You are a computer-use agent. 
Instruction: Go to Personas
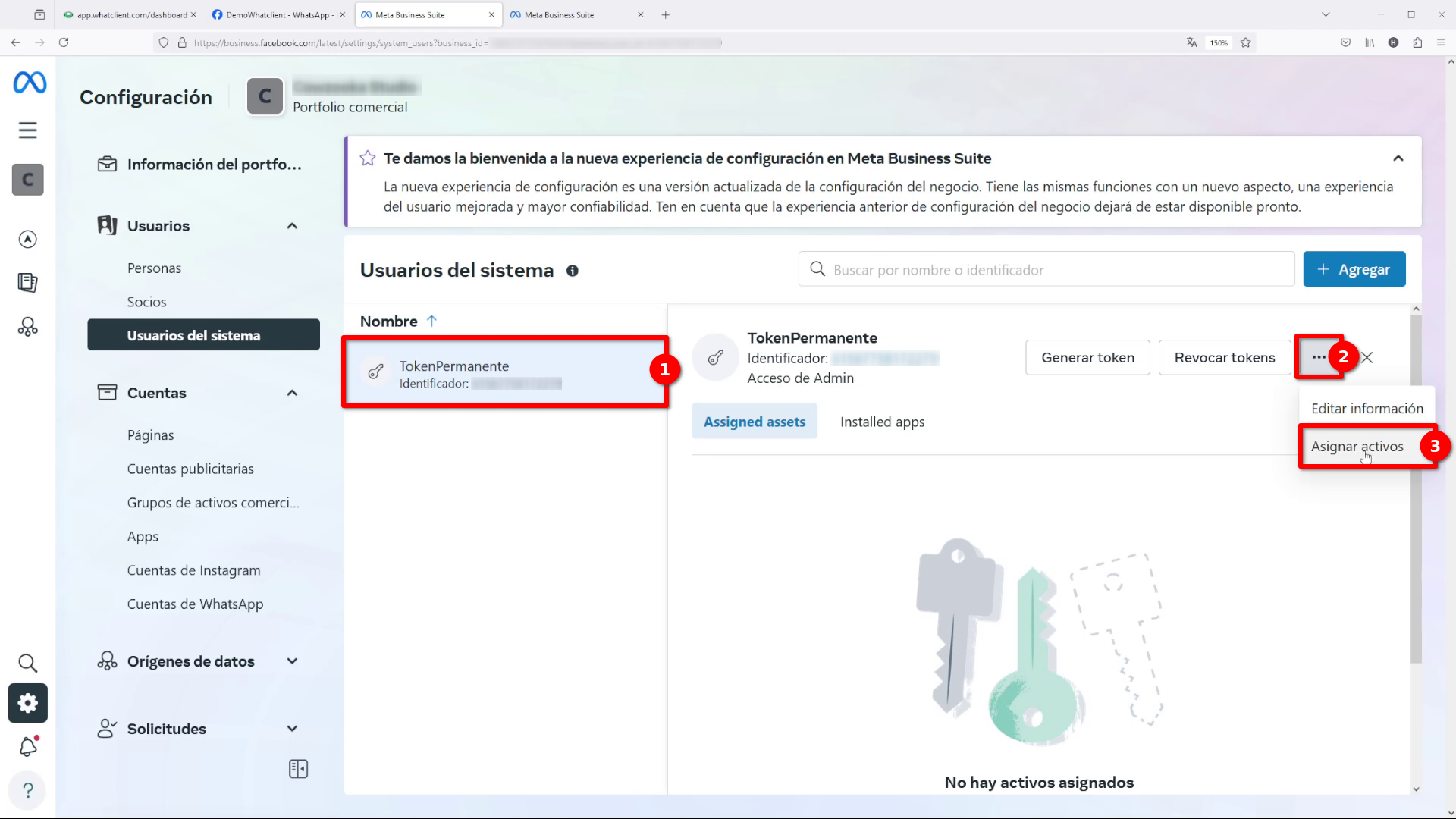point(154,268)
